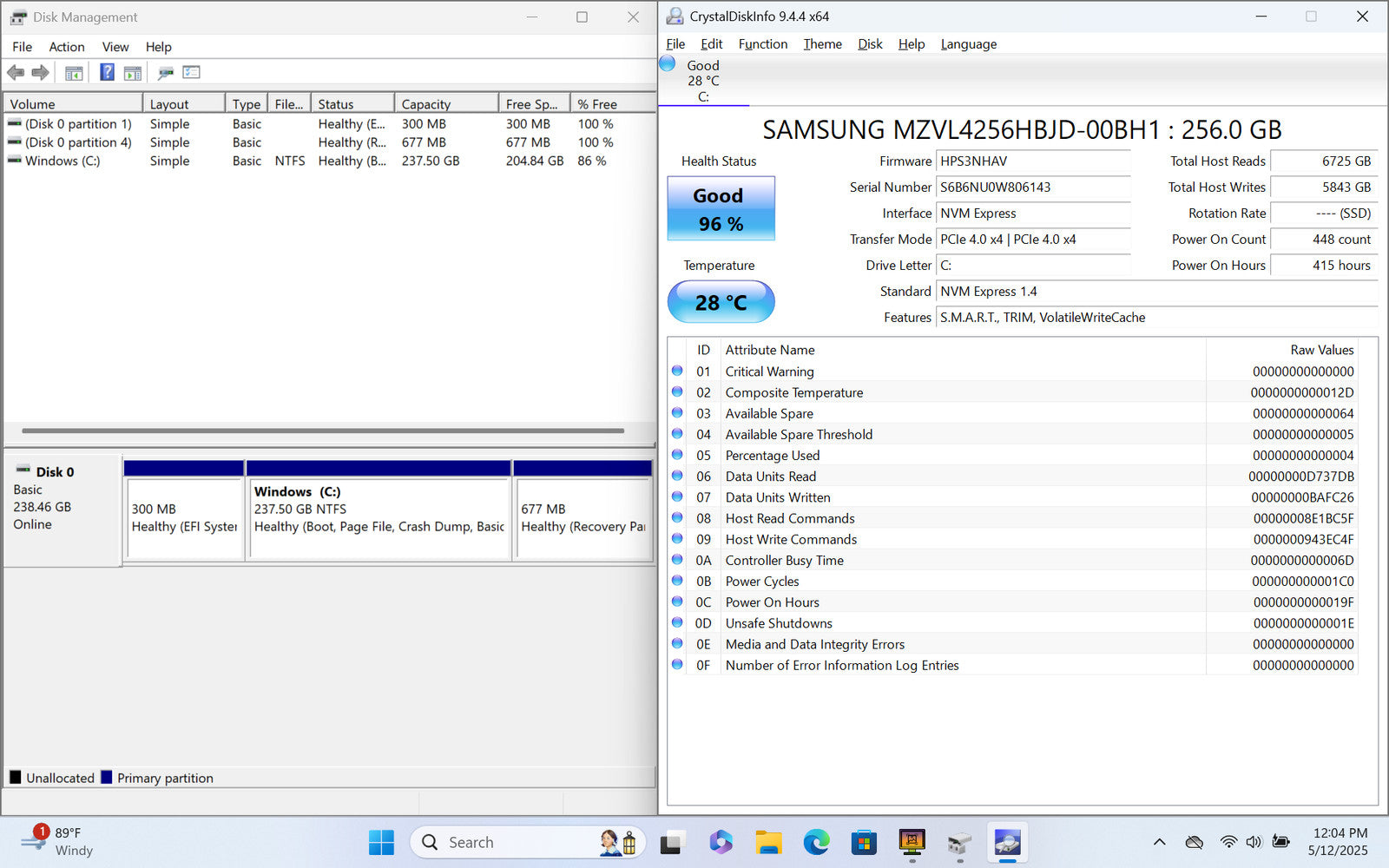Open the Language menu

point(968,44)
